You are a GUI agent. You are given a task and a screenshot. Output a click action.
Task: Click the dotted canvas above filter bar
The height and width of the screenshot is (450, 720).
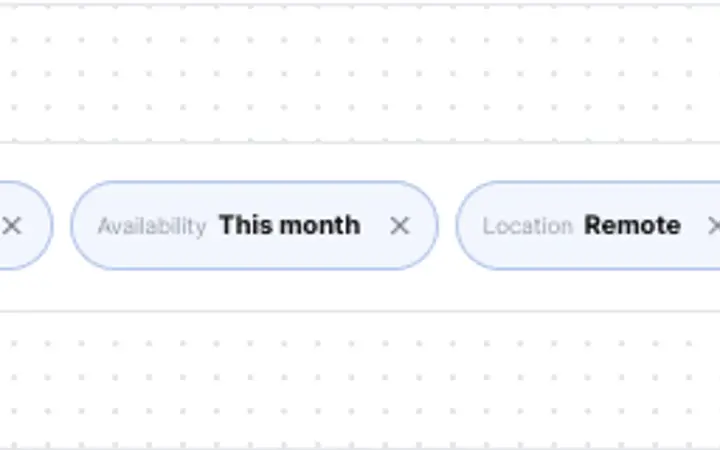[360, 73]
